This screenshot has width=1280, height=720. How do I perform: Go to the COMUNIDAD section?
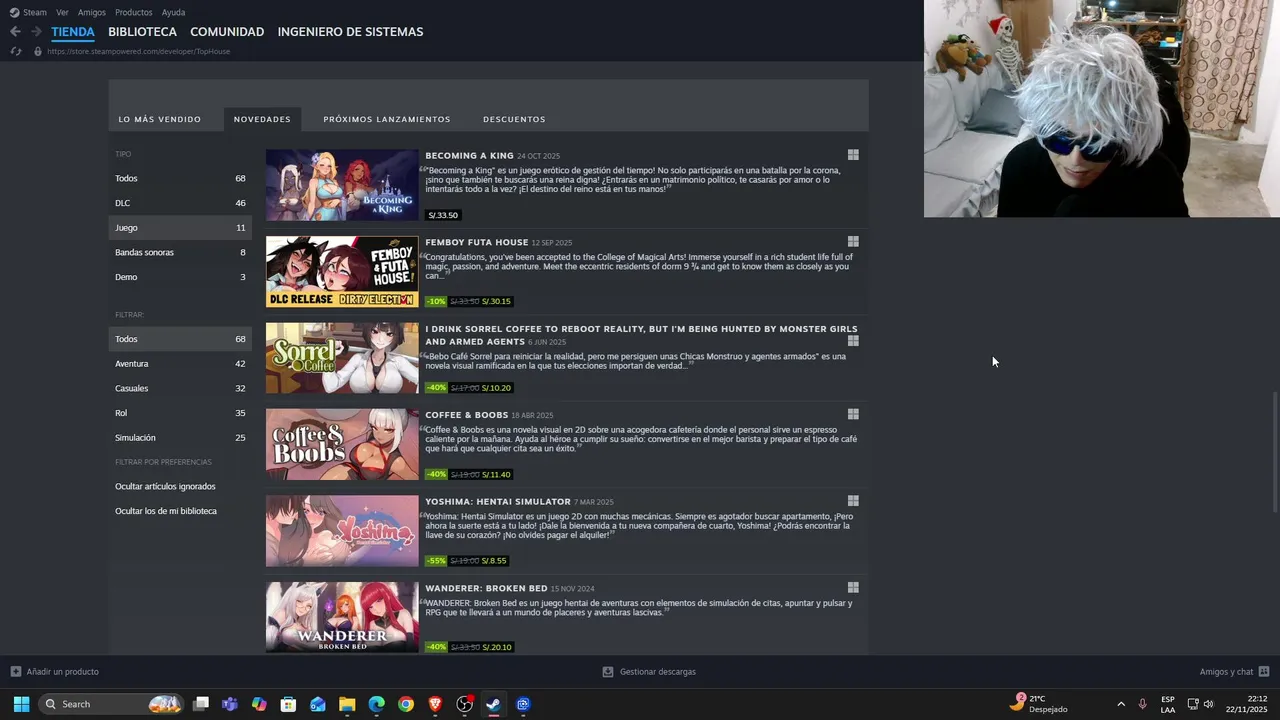point(227,32)
